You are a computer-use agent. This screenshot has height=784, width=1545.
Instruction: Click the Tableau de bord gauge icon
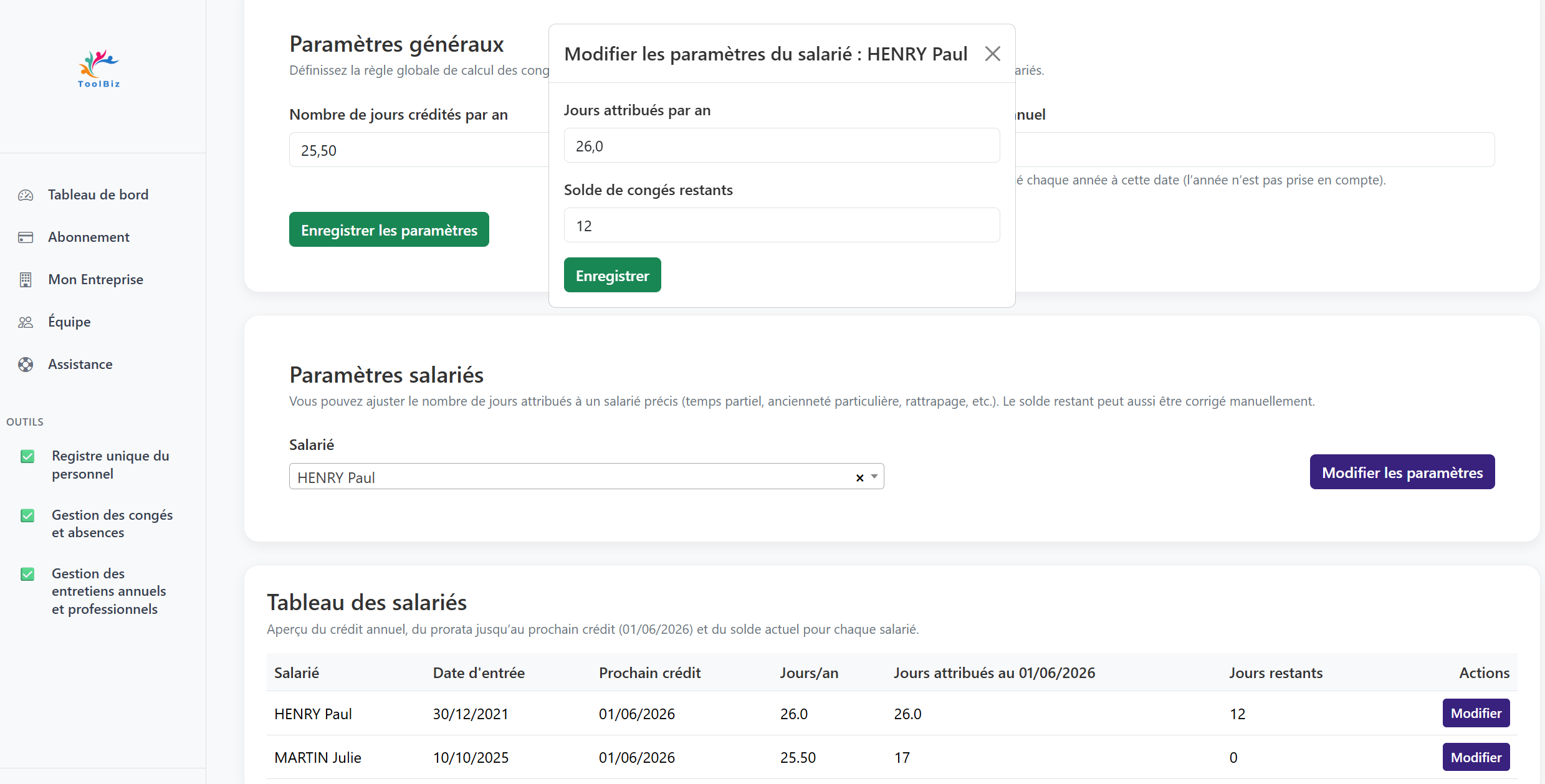[x=26, y=195]
